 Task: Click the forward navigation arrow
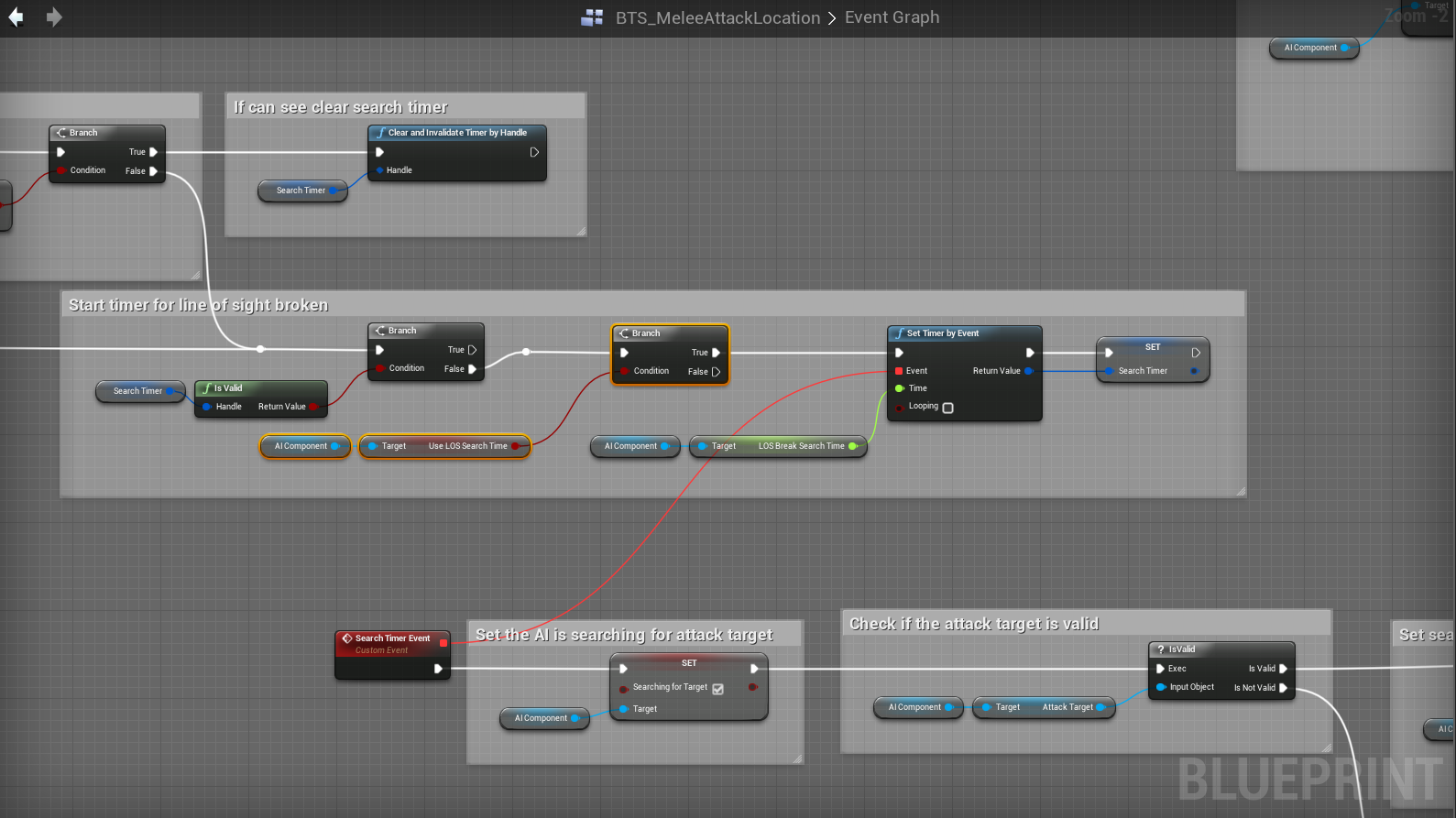coord(54,17)
